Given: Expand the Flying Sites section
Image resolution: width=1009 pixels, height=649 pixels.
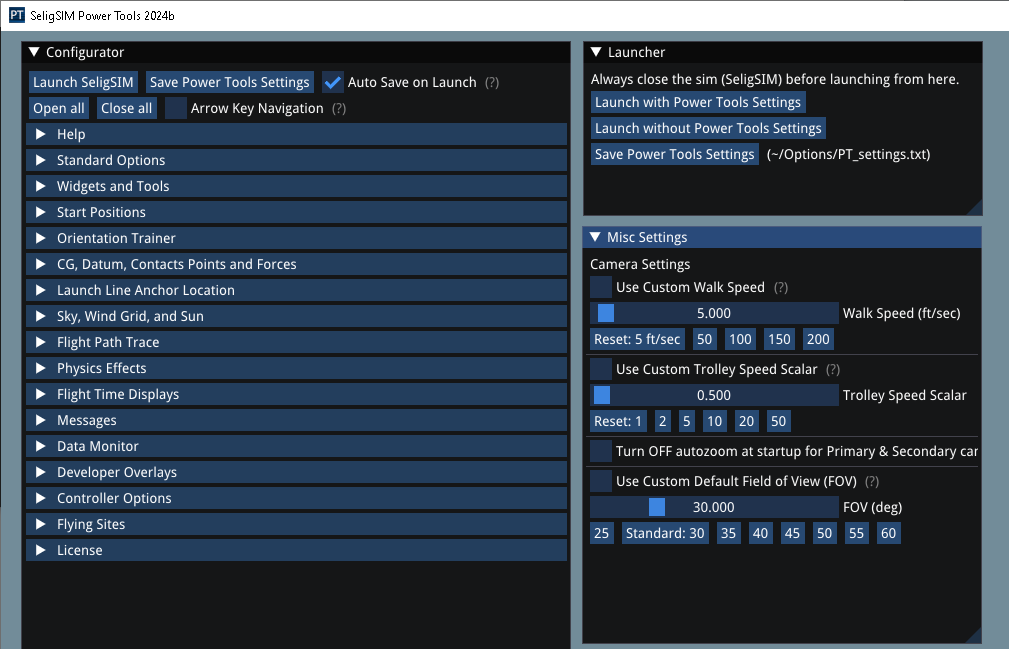Looking at the screenshot, I should 297,524.
